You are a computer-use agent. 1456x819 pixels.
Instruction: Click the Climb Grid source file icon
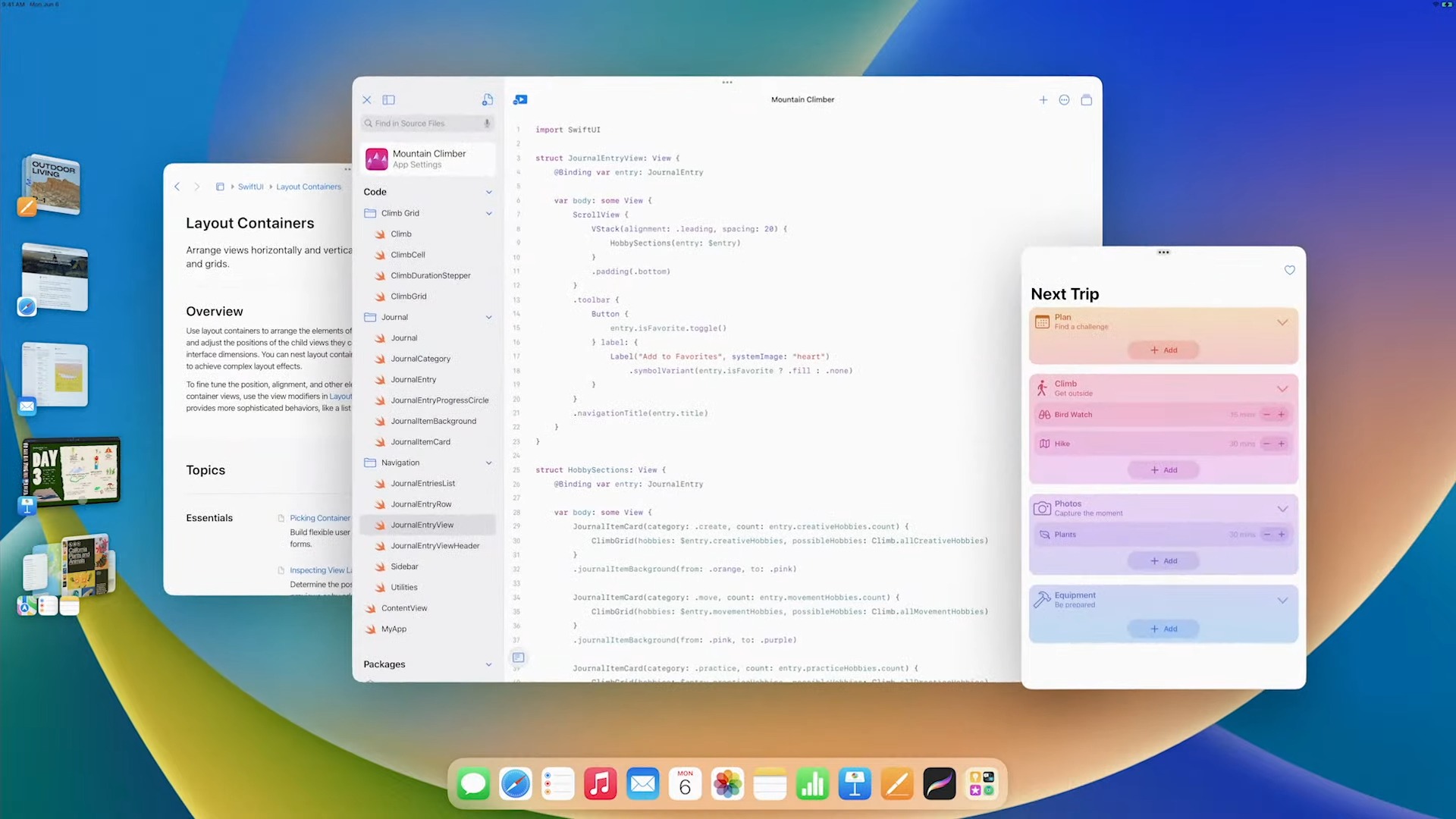(x=381, y=296)
